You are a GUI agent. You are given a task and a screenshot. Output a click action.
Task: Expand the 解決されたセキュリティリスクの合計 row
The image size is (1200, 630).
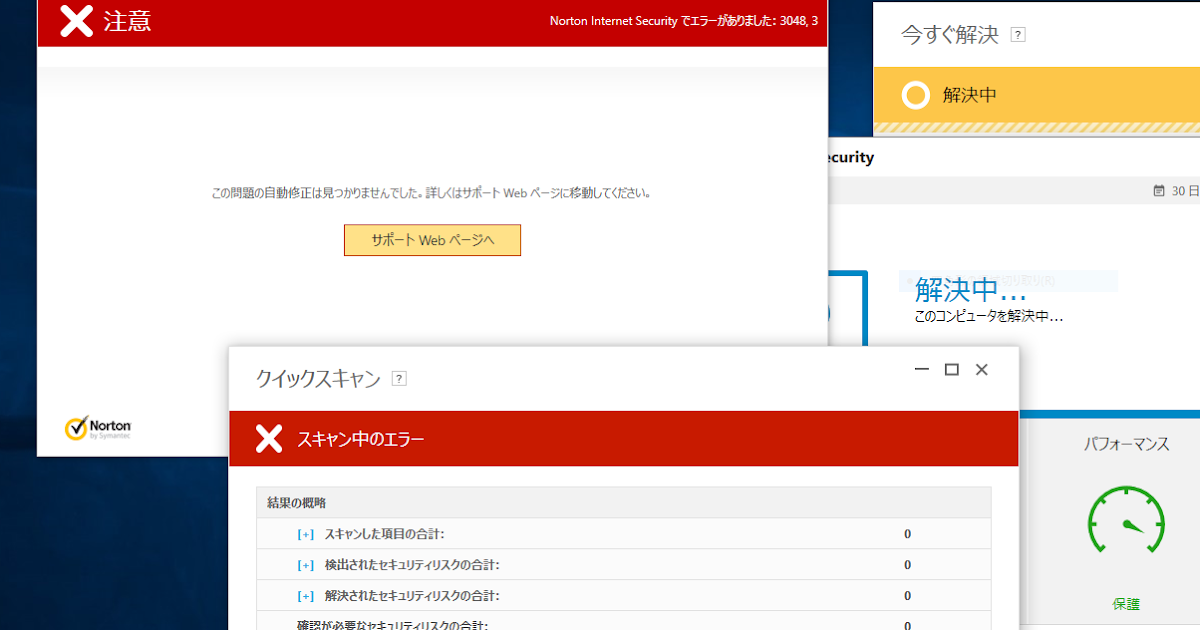(x=306, y=596)
